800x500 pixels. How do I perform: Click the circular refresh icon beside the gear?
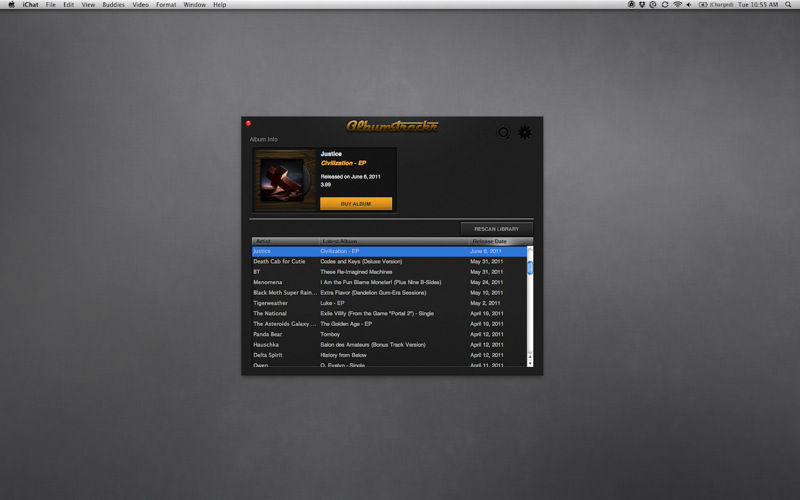coord(504,133)
